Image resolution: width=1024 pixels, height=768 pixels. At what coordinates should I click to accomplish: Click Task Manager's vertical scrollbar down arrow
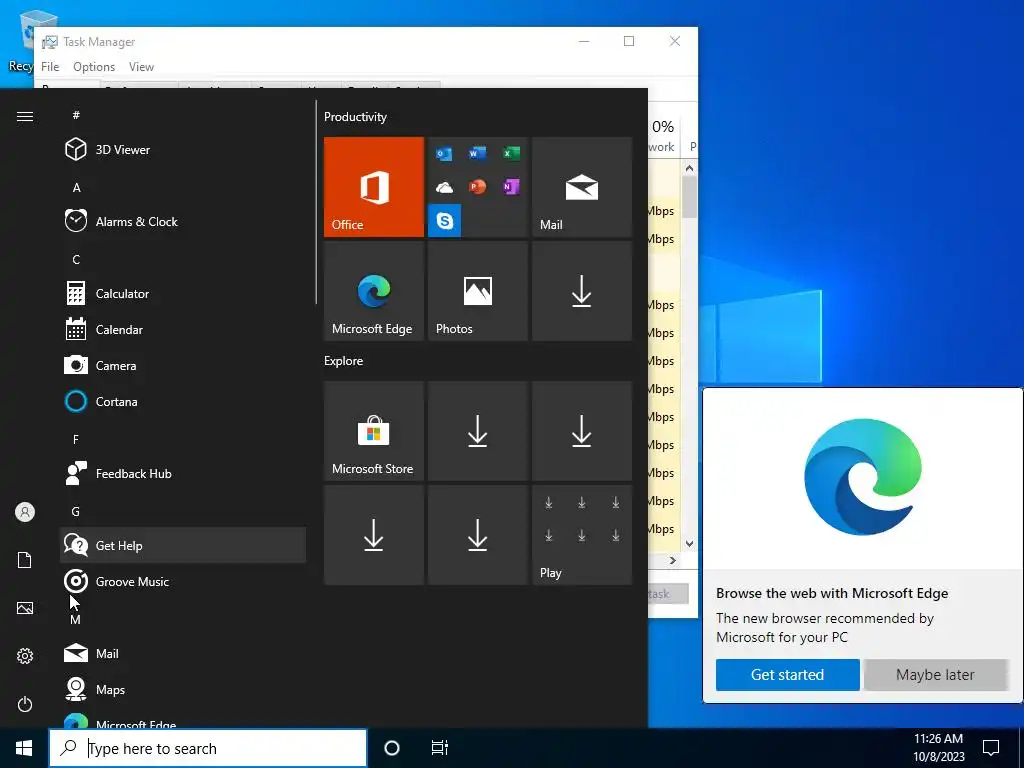[x=690, y=543]
